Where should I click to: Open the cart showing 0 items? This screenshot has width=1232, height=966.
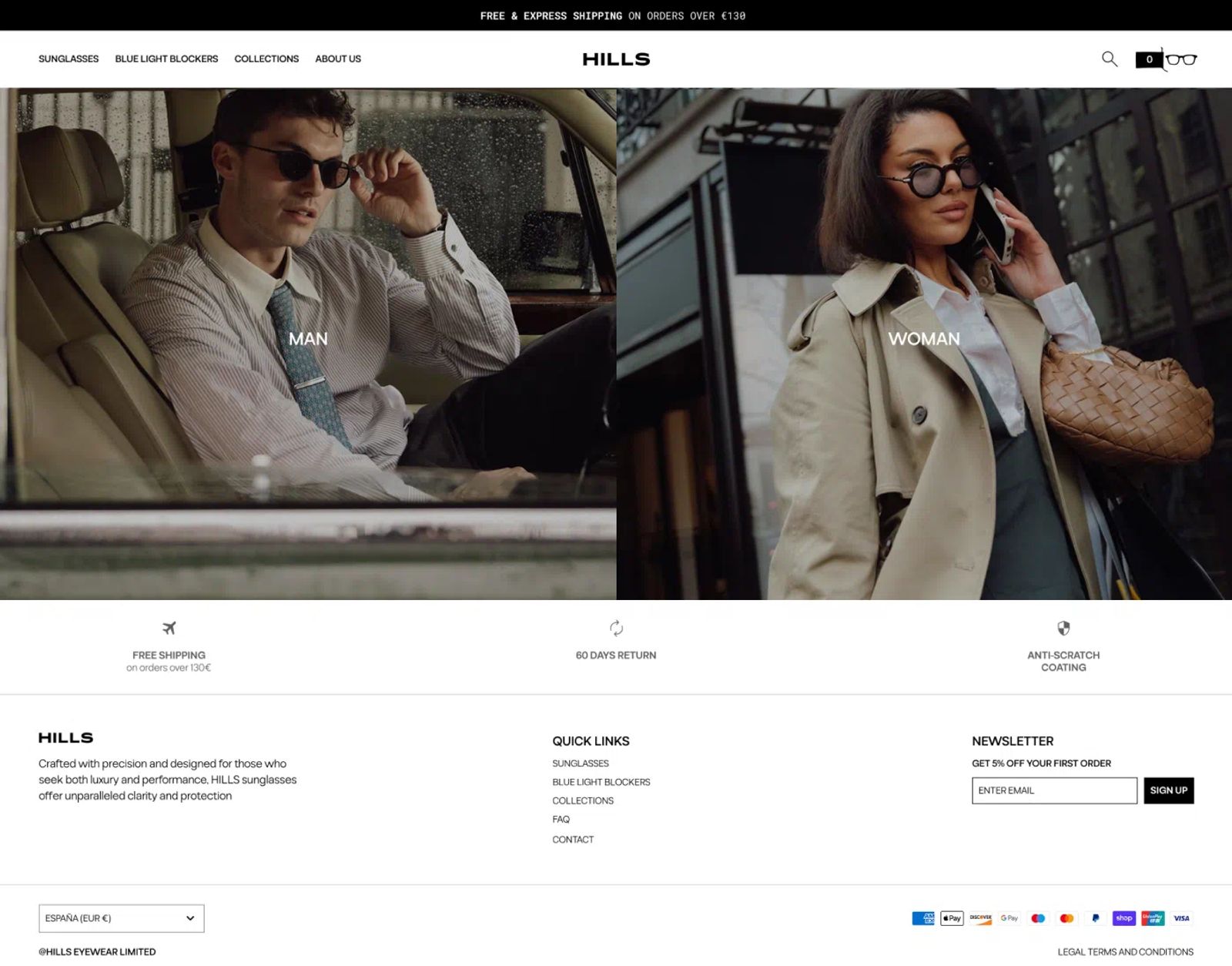[x=1149, y=59]
